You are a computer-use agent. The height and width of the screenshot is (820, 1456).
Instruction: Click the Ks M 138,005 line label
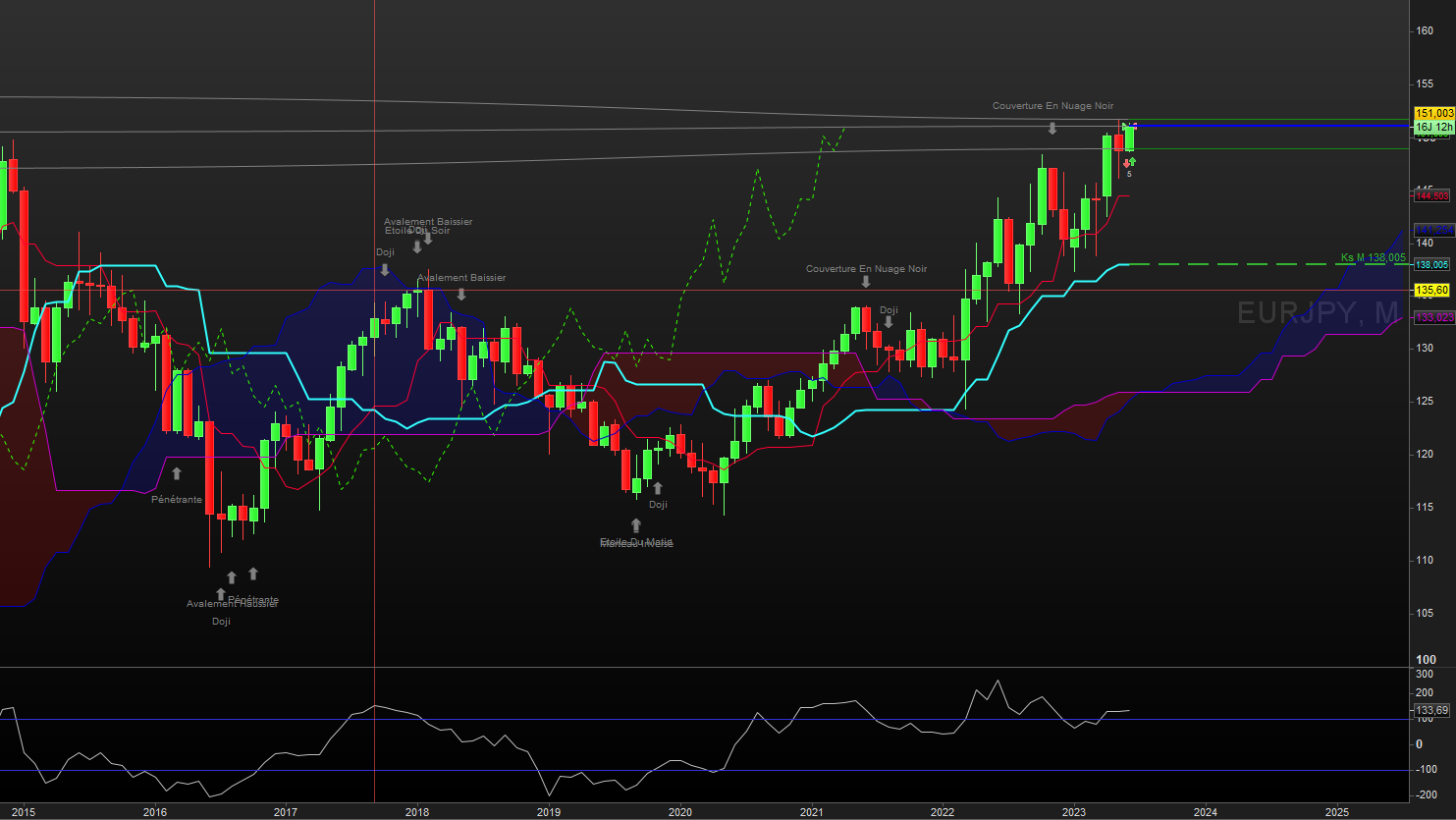click(x=1373, y=258)
